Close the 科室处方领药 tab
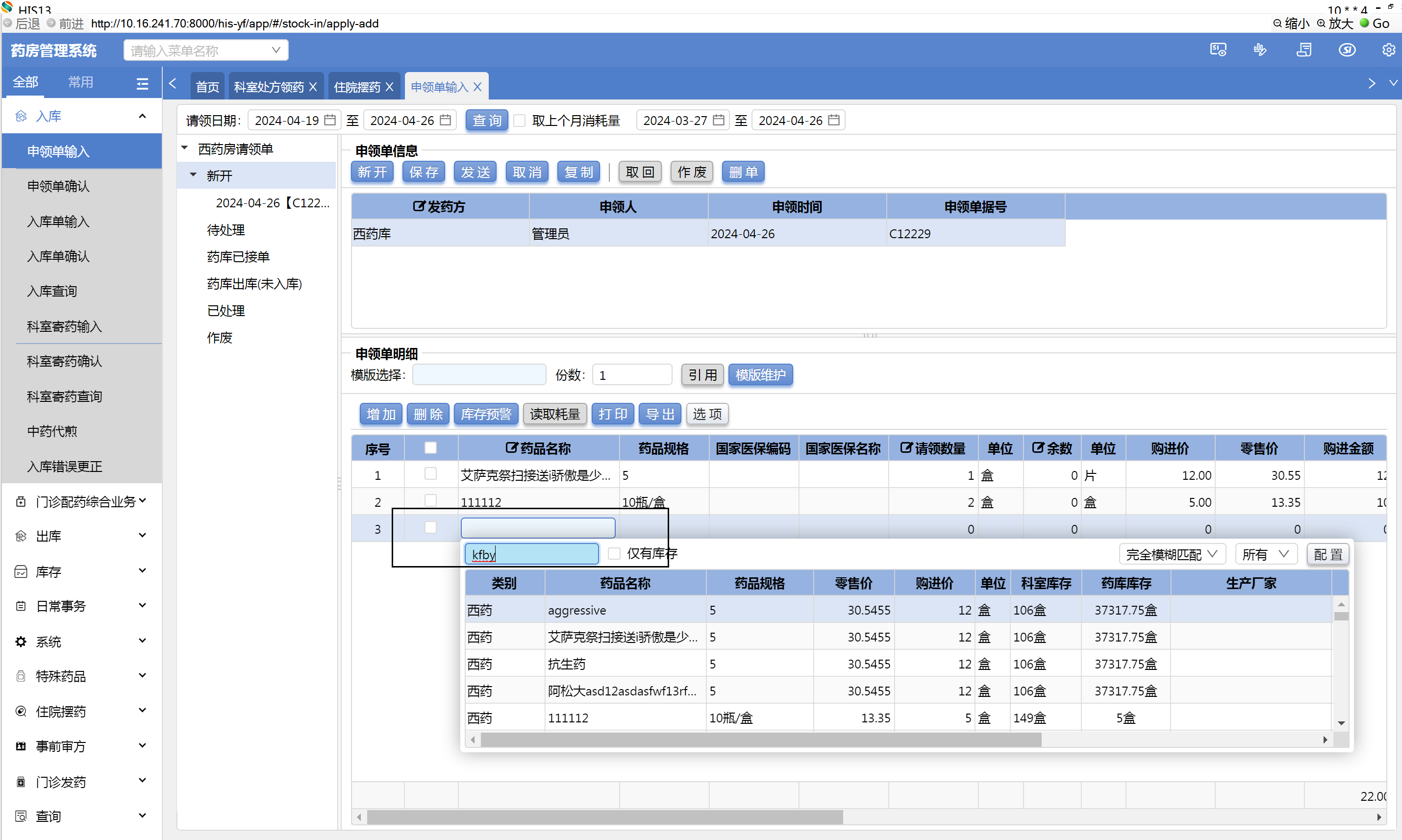 point(313,87)
